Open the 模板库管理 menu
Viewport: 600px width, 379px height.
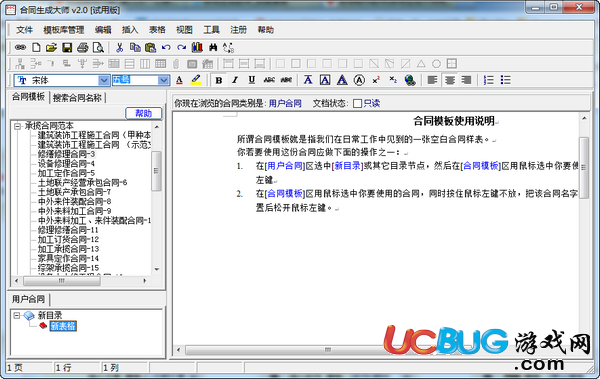pyautogui.click(x=64, y=30)
